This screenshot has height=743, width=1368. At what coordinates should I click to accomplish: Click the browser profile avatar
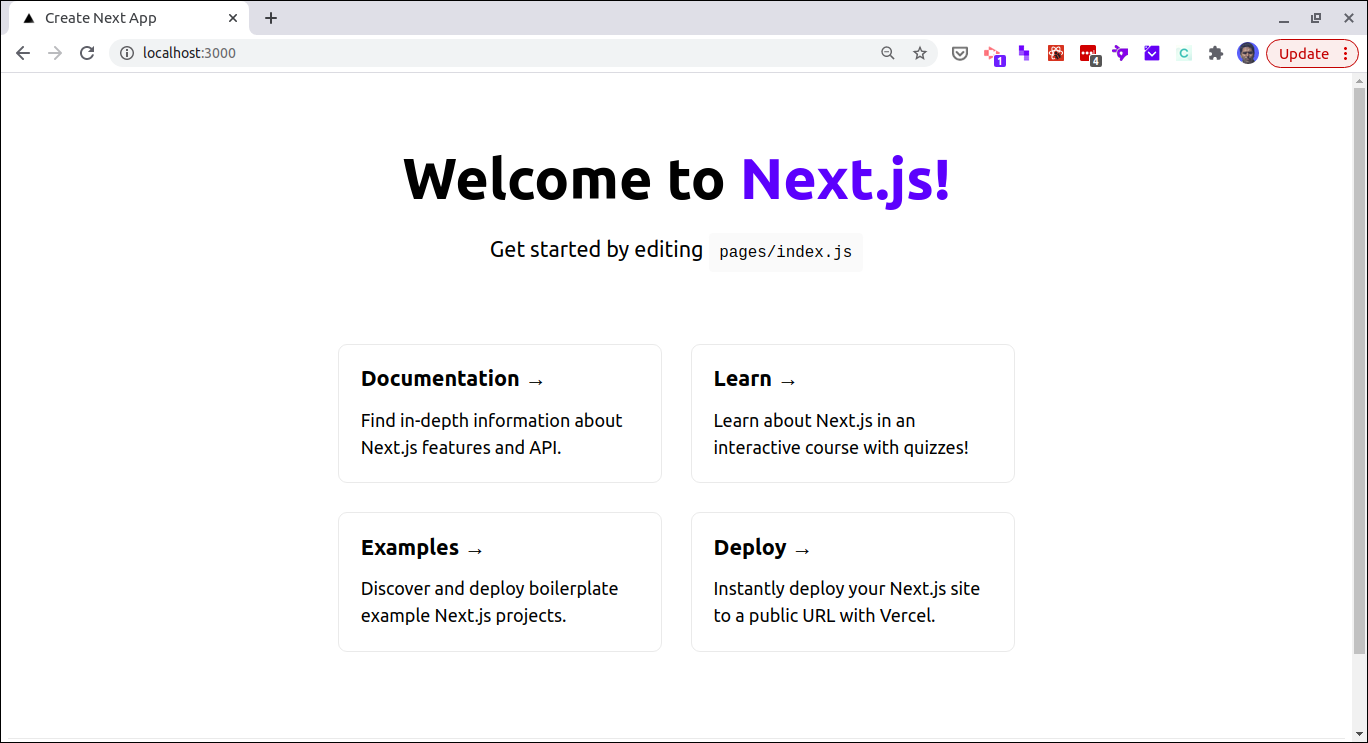pos(1247,53)
